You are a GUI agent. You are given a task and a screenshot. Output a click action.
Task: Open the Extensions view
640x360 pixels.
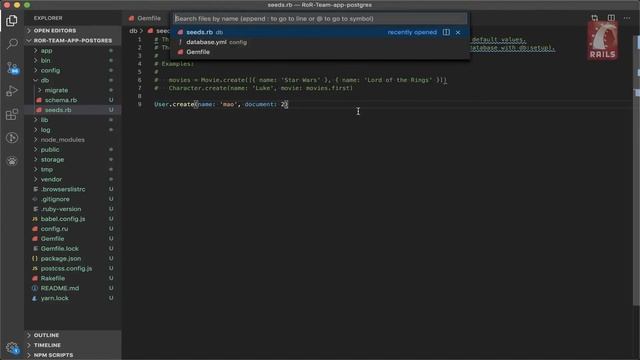point(12,114)
